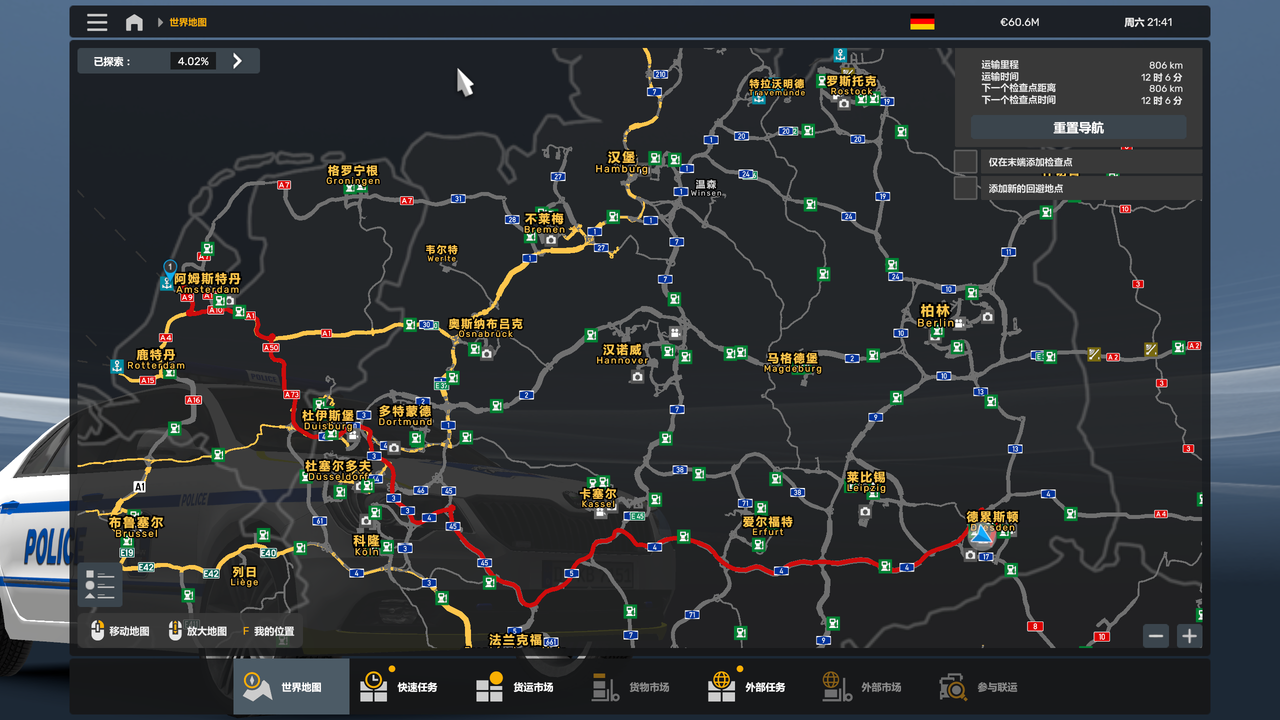Click the mouse icon for 移动地图
The image size is (1280, 720).
97,631
